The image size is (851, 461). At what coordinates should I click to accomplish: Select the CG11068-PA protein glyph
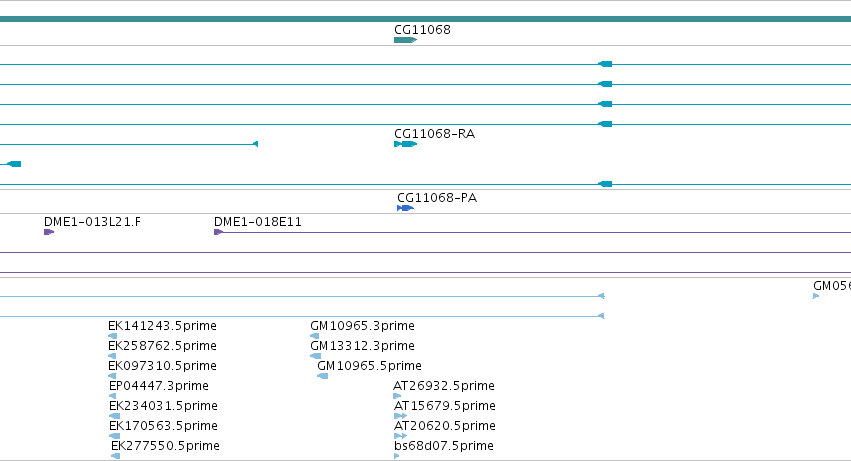[x=405, y=208]
